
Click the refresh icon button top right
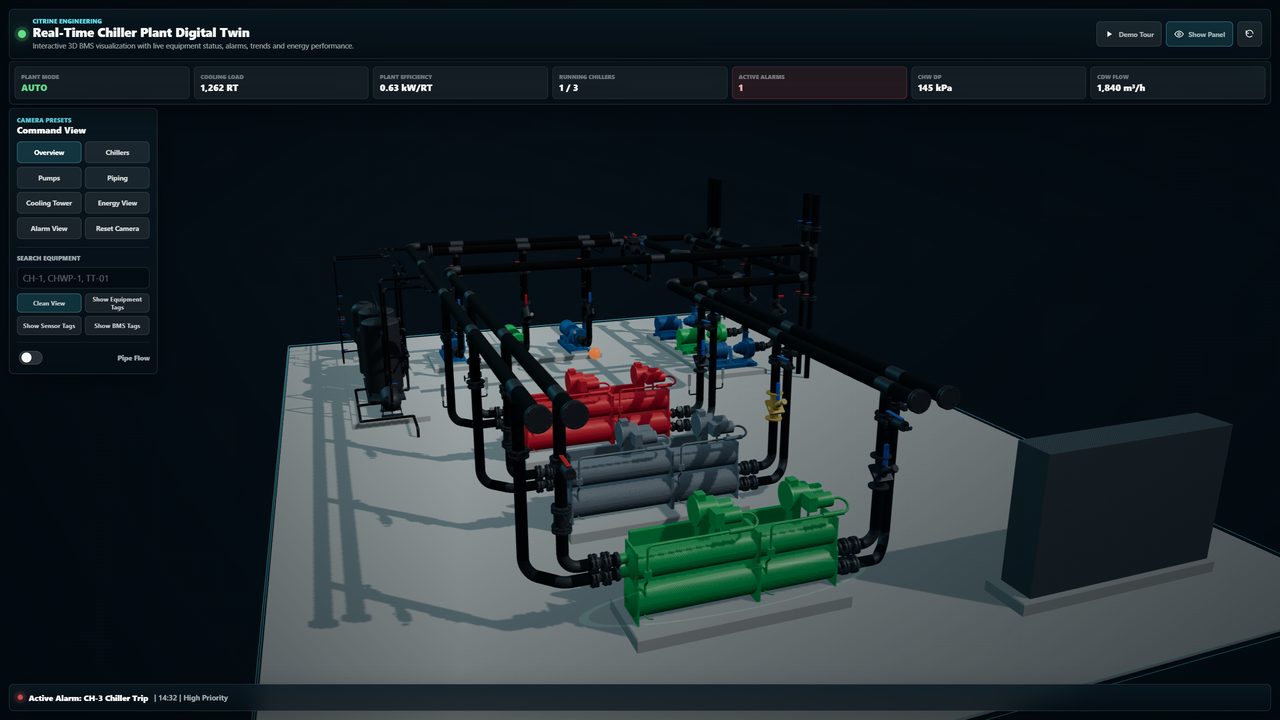(x=1249, y=34)
